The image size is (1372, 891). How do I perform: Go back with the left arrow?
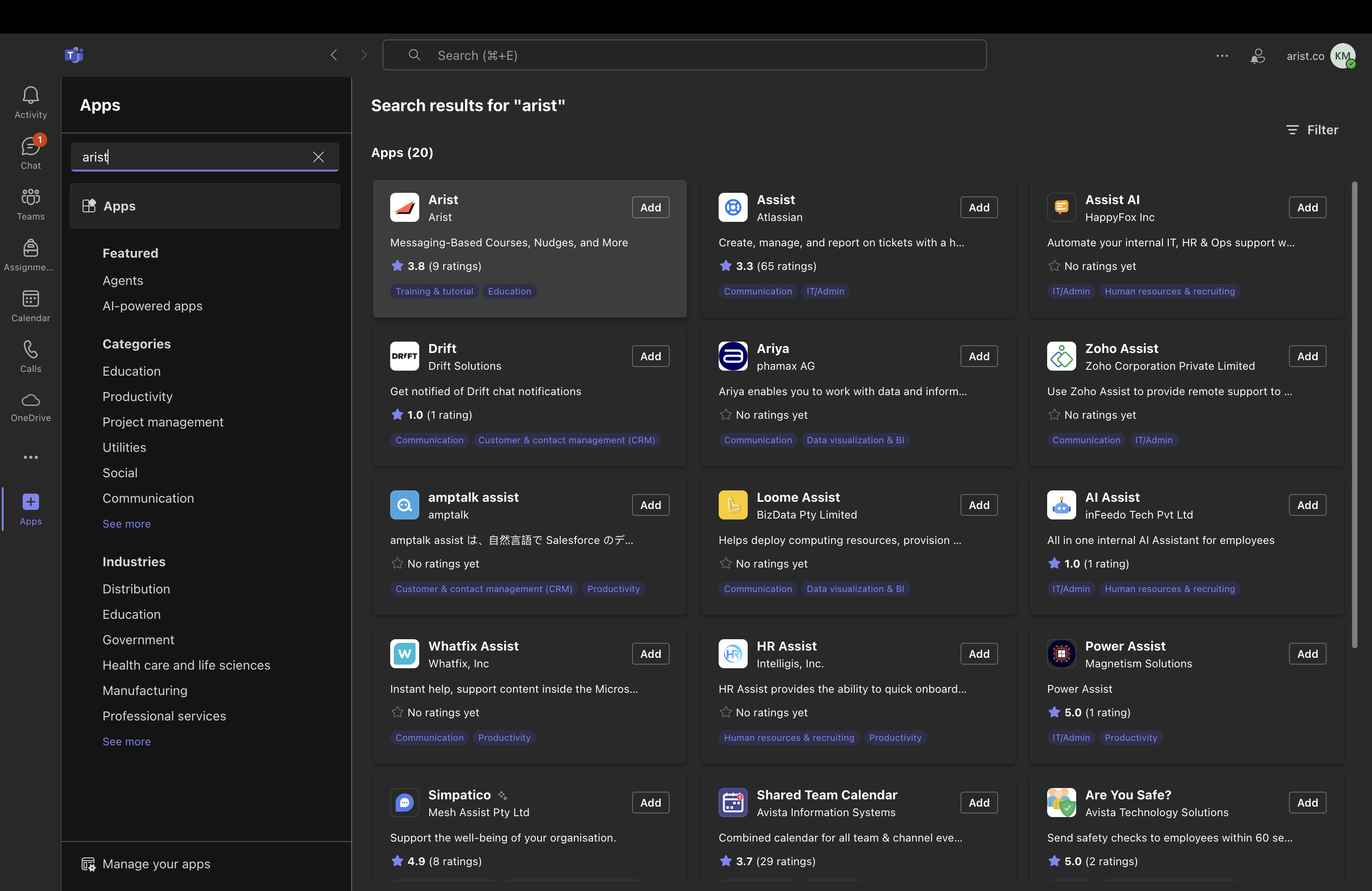pyautogui.click(x=334, y=55)
